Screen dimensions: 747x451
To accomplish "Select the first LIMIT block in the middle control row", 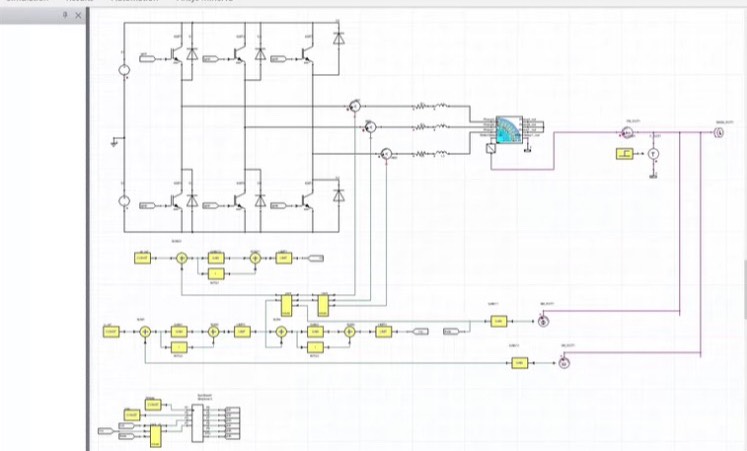I will point(242,331).
